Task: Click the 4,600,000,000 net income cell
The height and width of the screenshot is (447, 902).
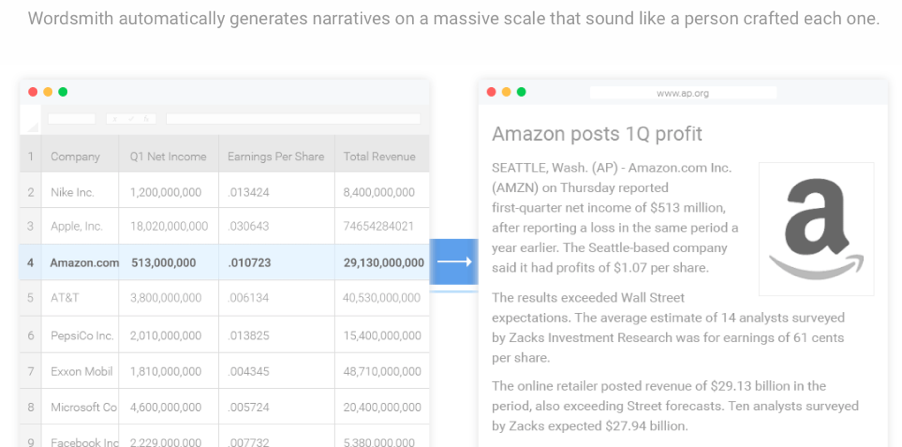Action: coord(169,407)
